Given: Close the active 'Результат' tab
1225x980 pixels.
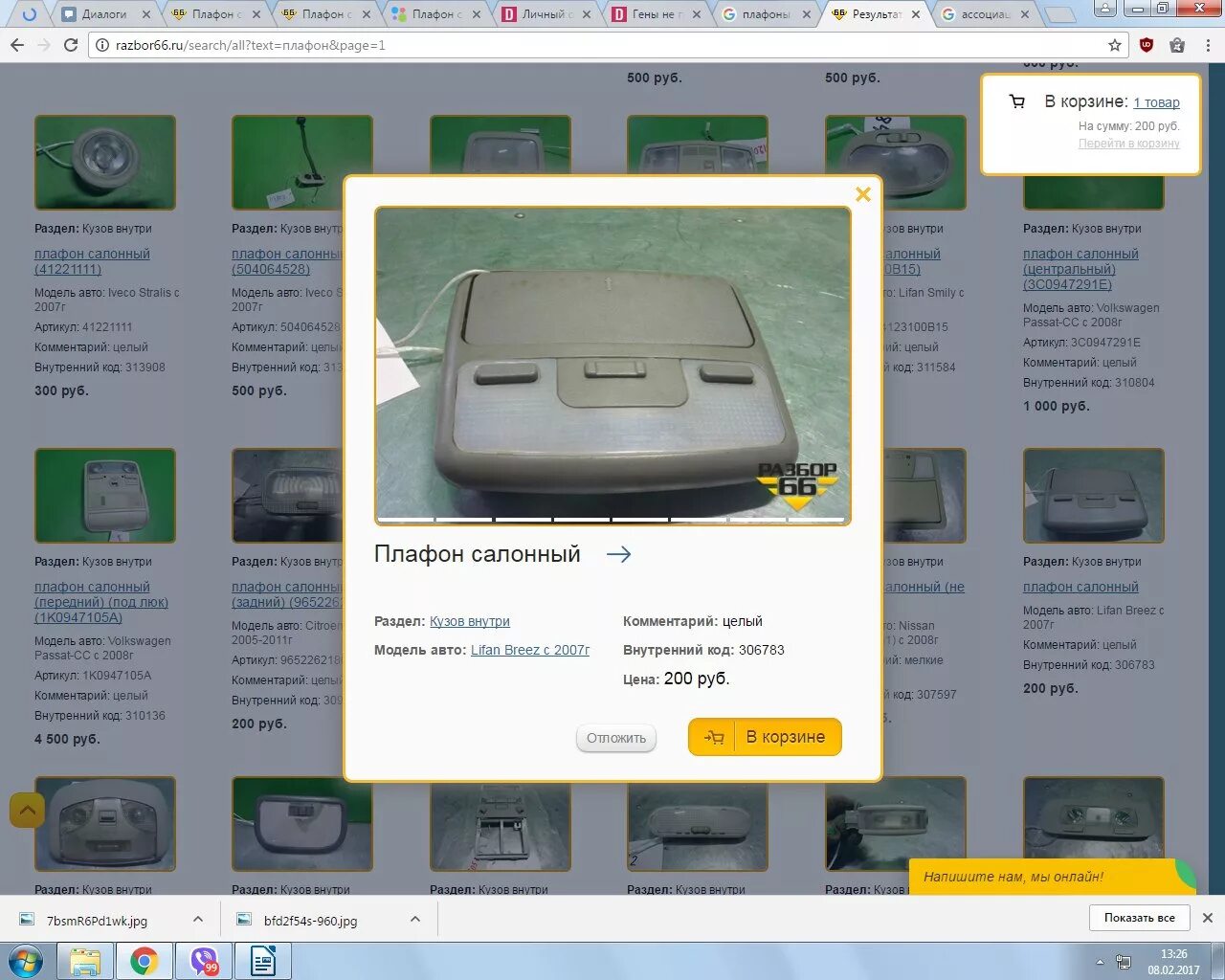Looking at the screenshot, I should [x=916, y=14].
